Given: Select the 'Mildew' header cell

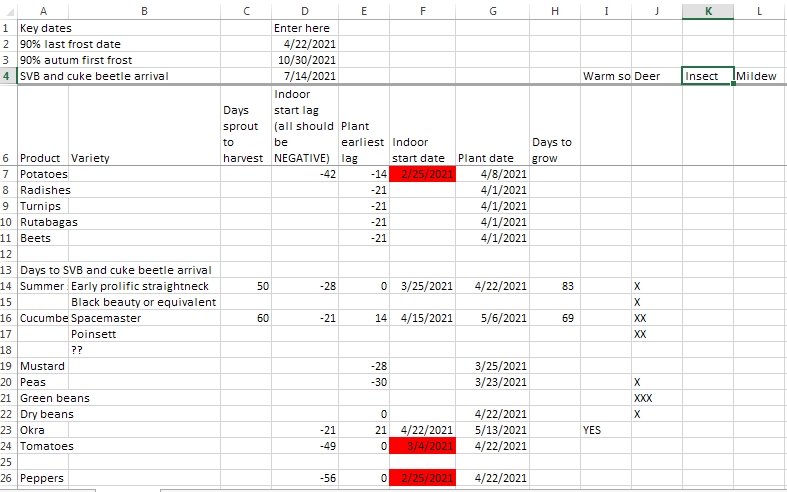Looking at the screenshot, I should pyautogui.click(x=760, y=76).
